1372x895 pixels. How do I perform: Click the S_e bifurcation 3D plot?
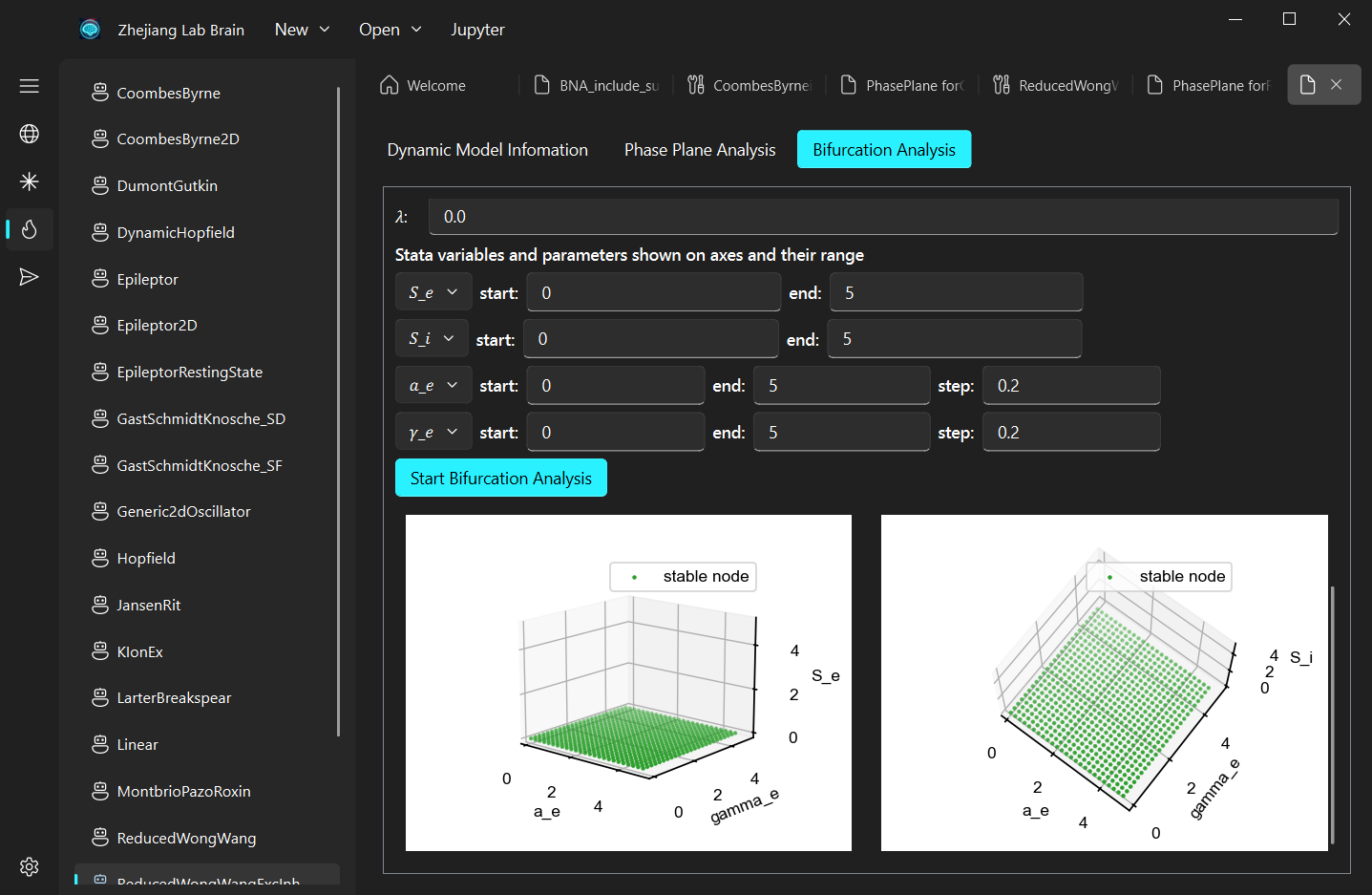tap(628, 683)
